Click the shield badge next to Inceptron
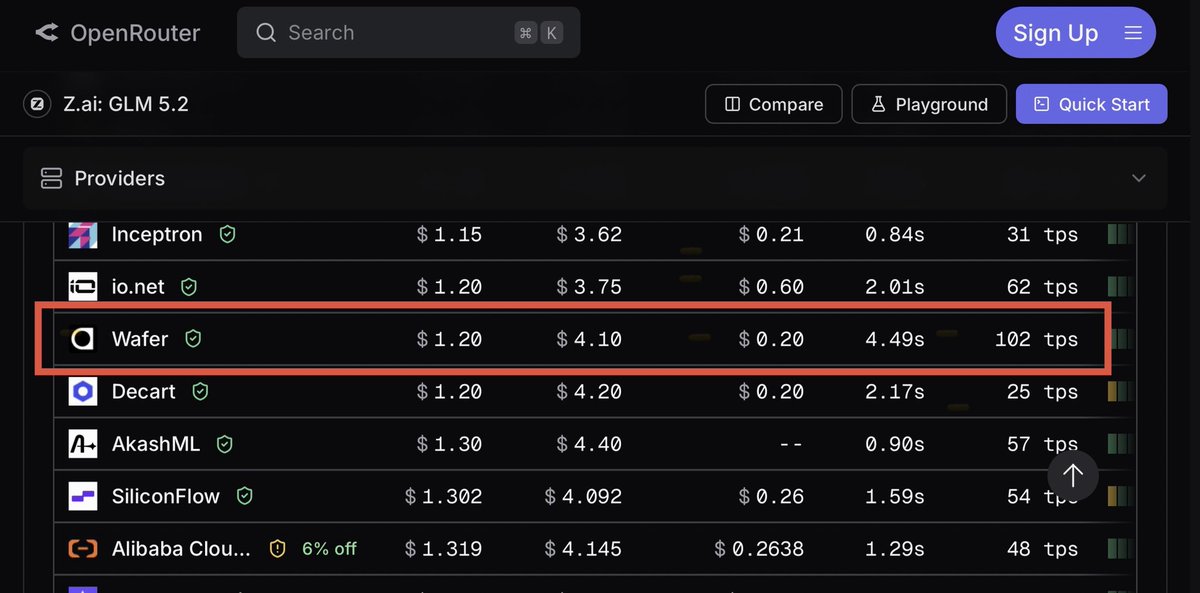The height and width of the screenshot is (593, 1200). 228,235
